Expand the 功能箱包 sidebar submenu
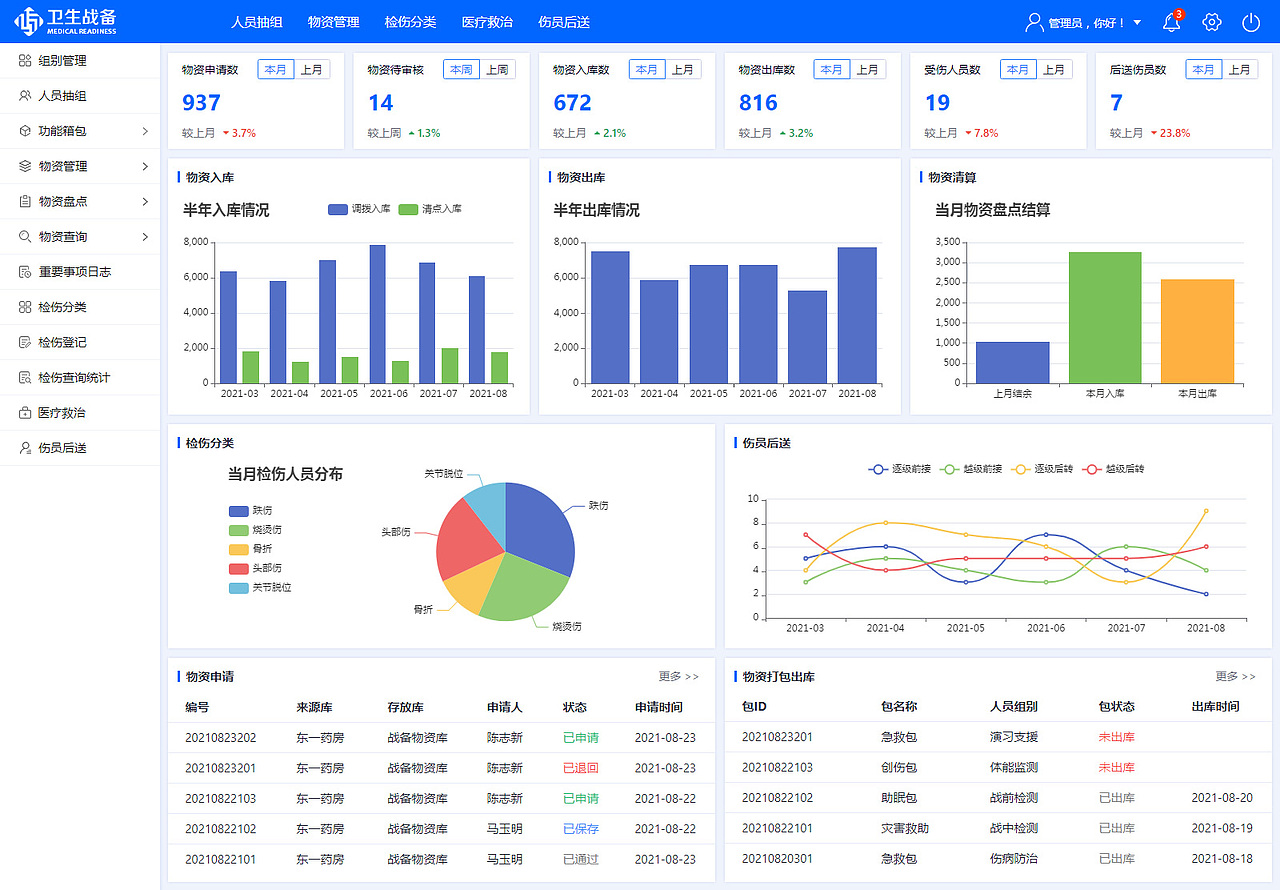This screenshot has height=890, width=1280. (x=62, y=131)
